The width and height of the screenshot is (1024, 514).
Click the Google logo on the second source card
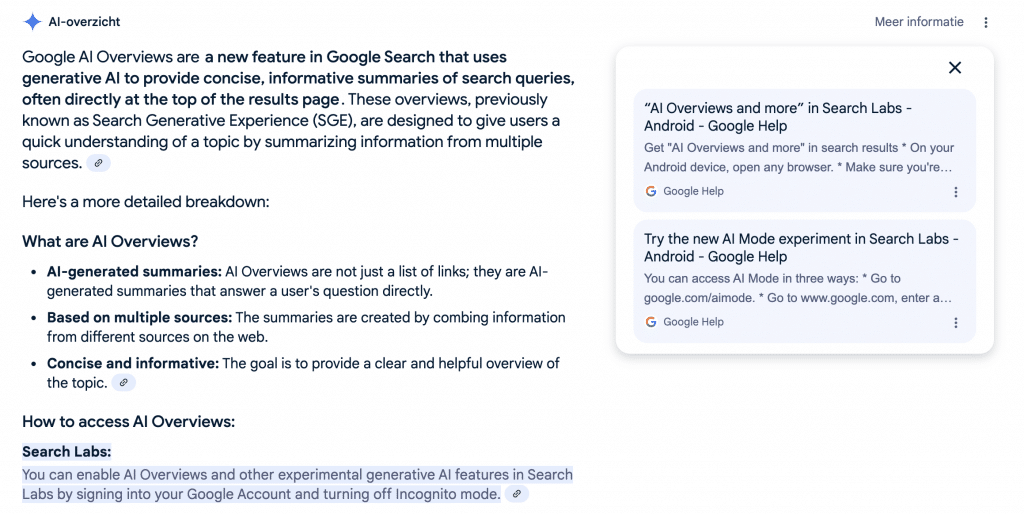tap(650, 322)
